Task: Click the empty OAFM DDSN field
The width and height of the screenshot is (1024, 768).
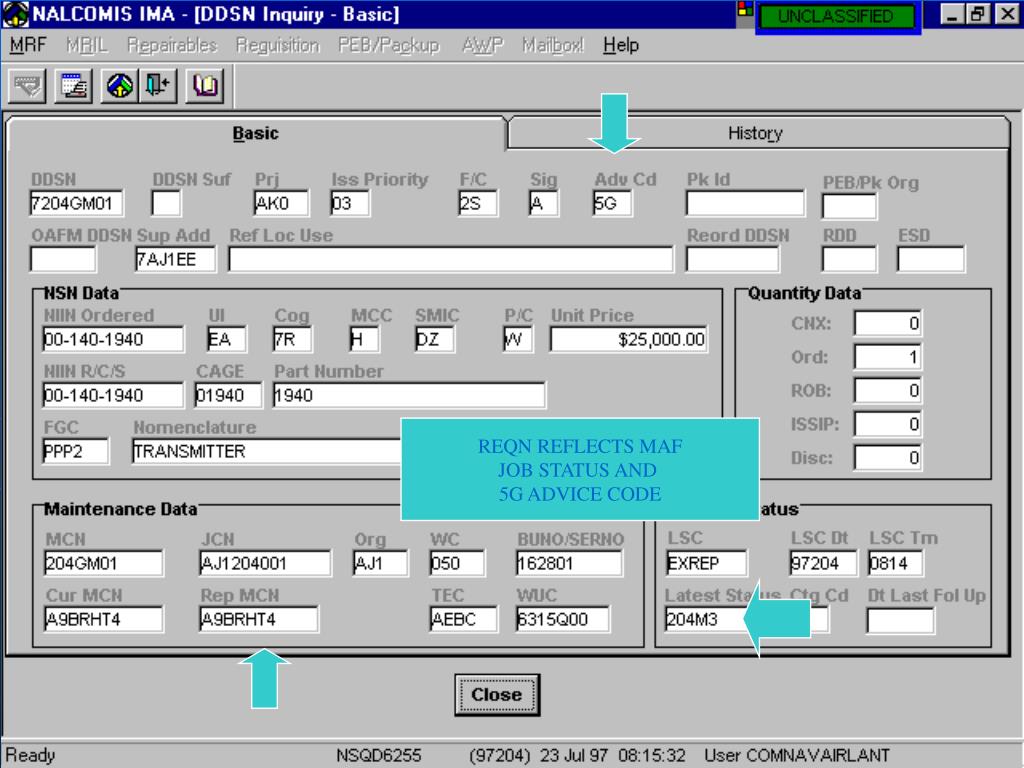Action: pyautogui.click(x=63, y=259)
